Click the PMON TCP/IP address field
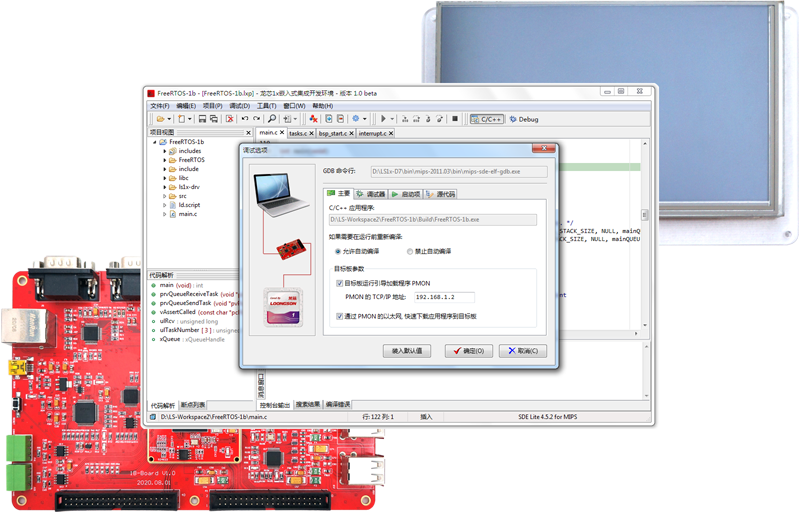800x512 pixels. tap(444, 297)
